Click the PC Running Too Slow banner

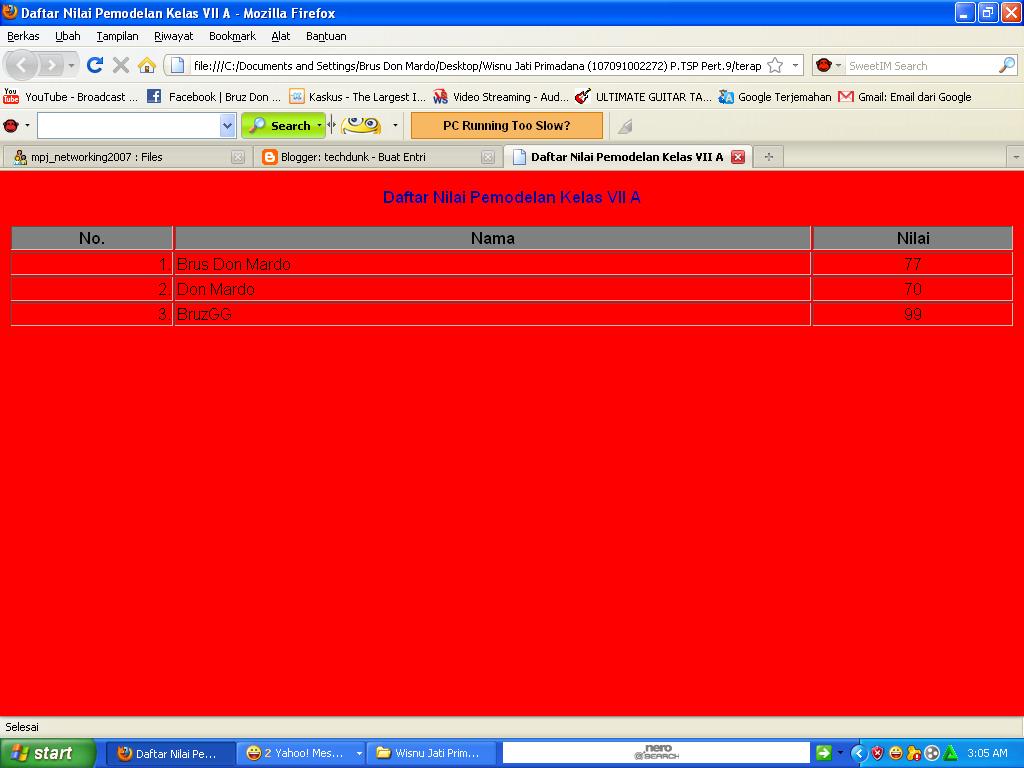tap(506, 125)
